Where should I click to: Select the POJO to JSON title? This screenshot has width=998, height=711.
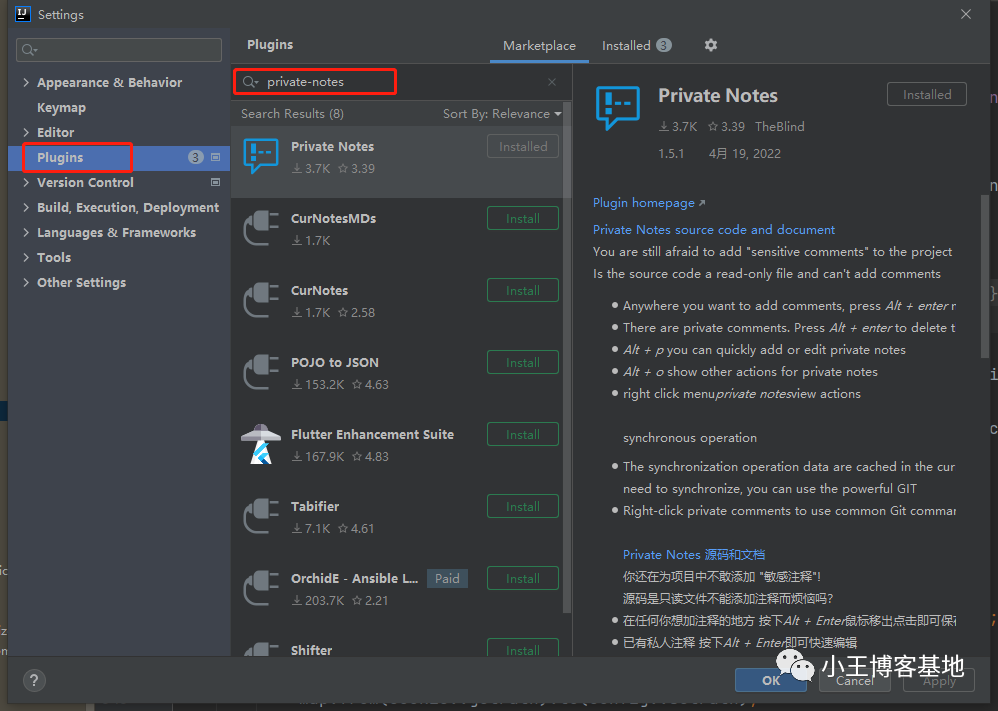[x=335, y=363]
